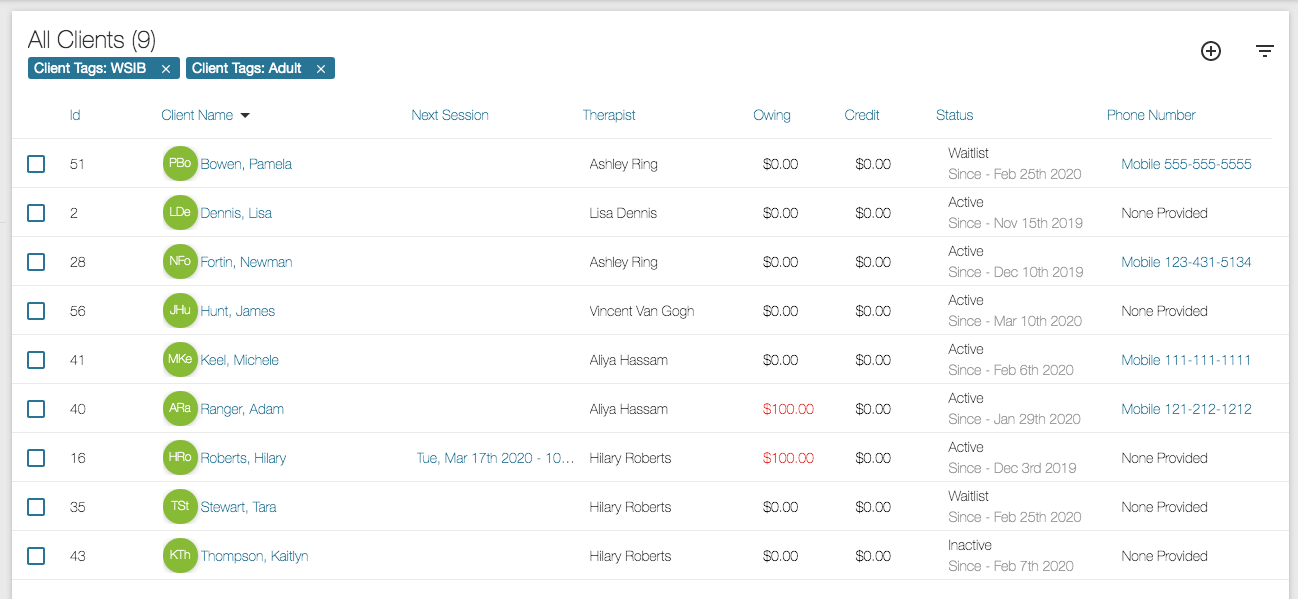Image resolution: width=1298 pixels, height=599 pixels.
Task: Click Since - Feb 7th 2020 text
Action: point(1011,566)
